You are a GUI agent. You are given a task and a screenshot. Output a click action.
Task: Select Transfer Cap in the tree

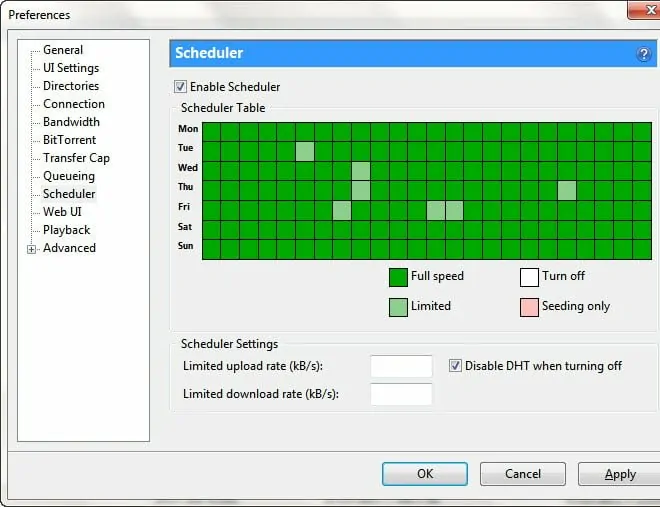pyautogui.click(x=77, y=158)
